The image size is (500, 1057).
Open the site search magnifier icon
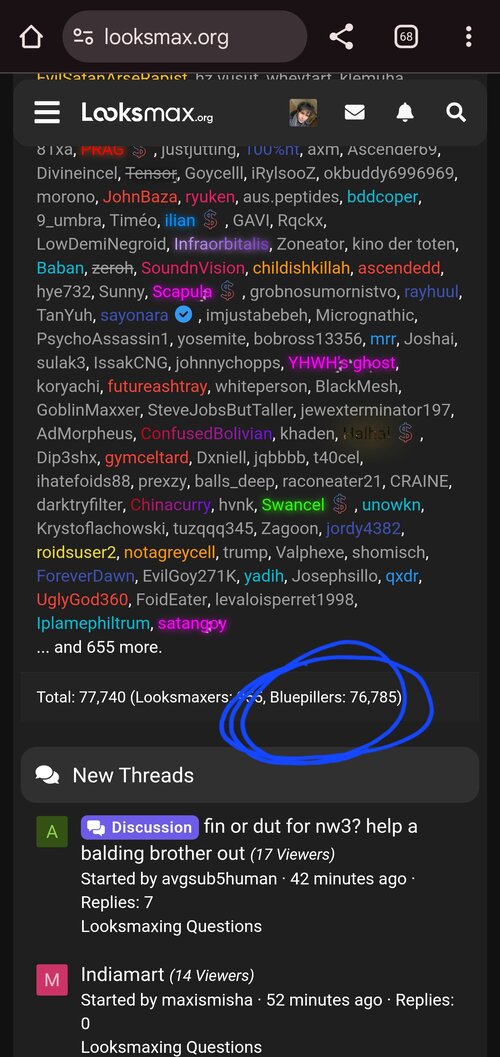click(456, 113)
